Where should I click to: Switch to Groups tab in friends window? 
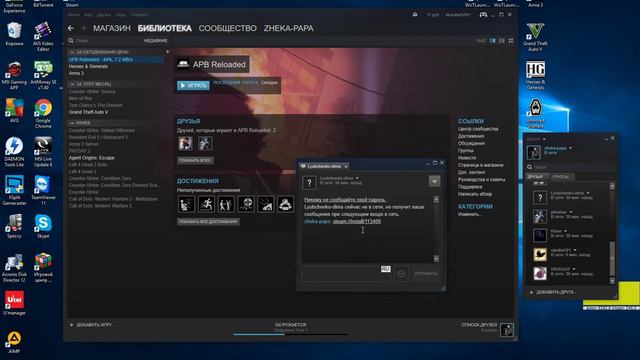click(560, 177)
